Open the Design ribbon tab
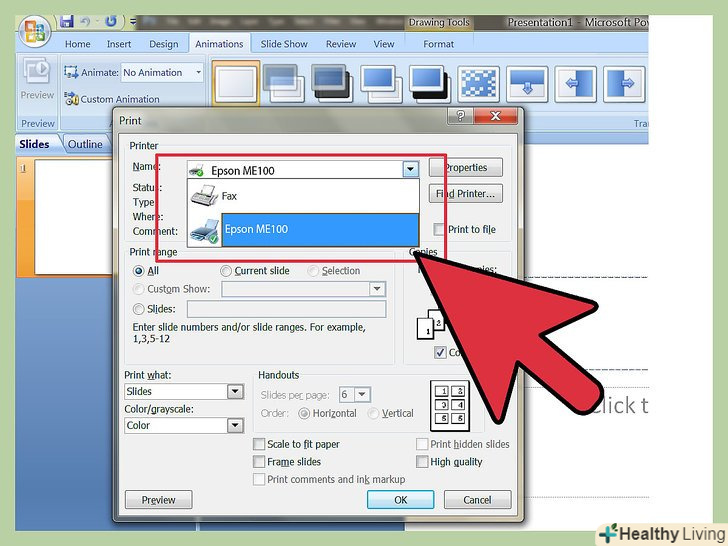This screenshot has height=546, width=728. click(163, 44)
